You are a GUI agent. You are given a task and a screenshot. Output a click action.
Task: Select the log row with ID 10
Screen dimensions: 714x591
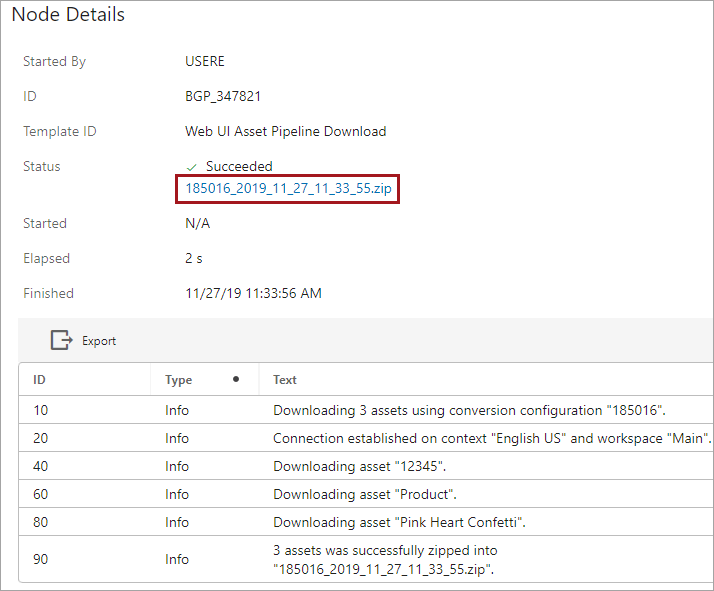pos(40,410)
